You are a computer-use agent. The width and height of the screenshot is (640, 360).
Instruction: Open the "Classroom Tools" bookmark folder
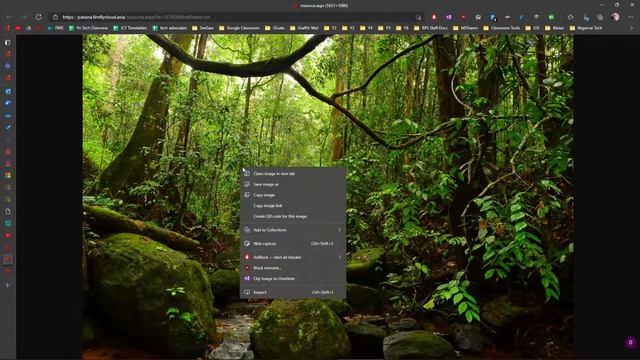point(502,28)
